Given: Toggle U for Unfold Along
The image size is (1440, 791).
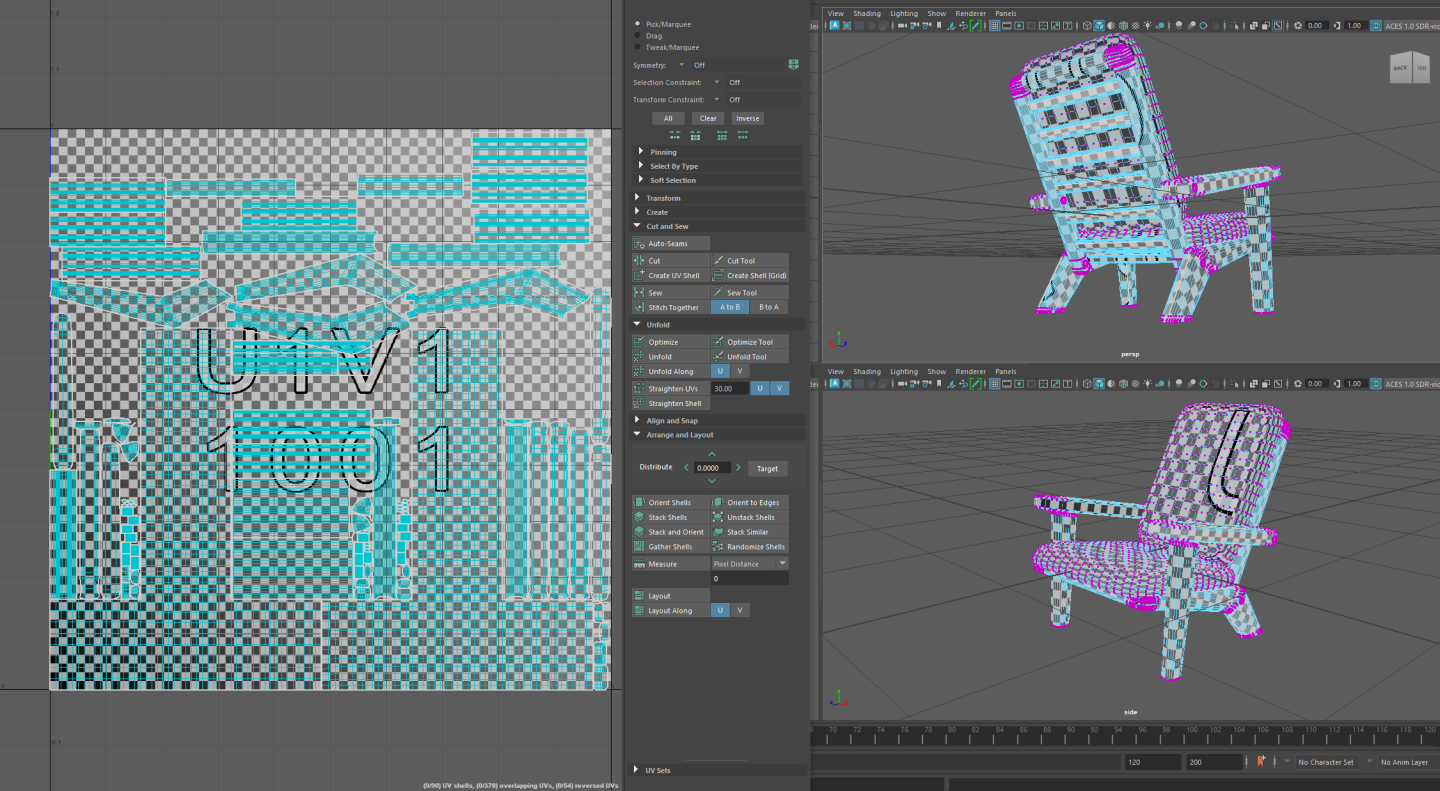Looking at the screenshot, I should pos(720,371).
